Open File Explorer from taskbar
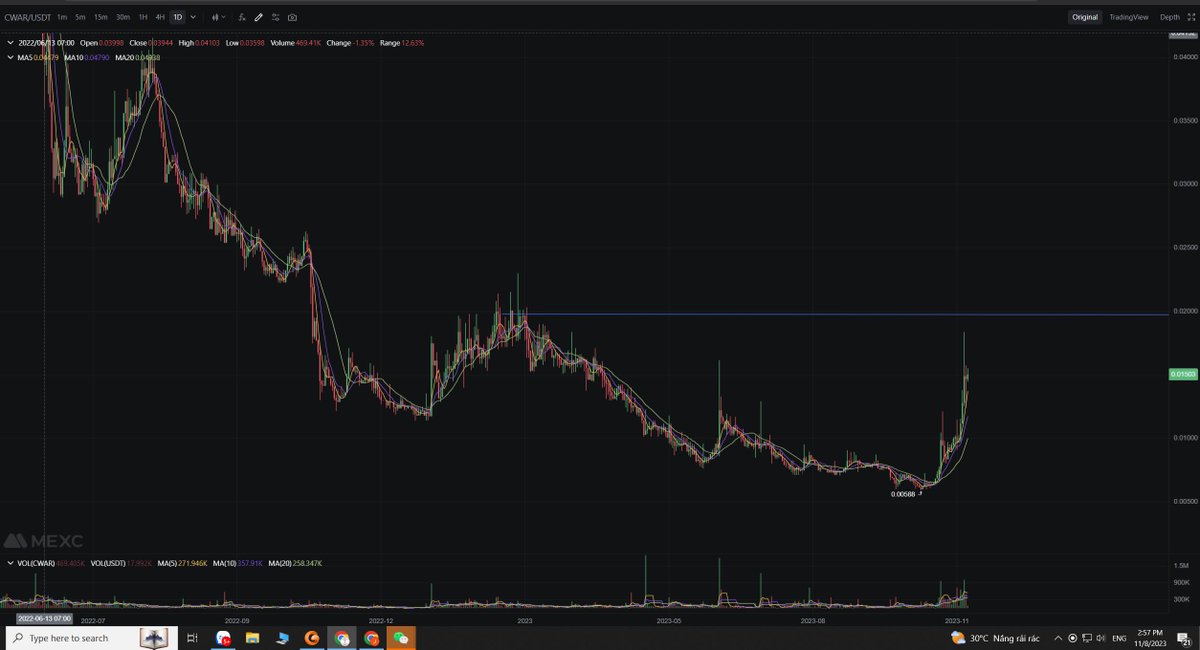This screenshot has width=1200, height=650. coord(252,638)
